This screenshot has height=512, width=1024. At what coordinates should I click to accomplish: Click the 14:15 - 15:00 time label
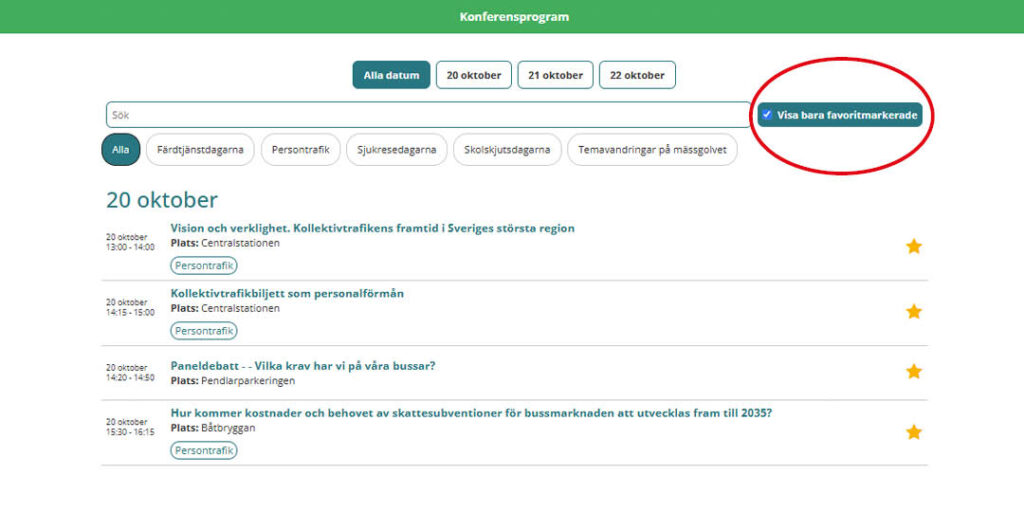[130, 313]
